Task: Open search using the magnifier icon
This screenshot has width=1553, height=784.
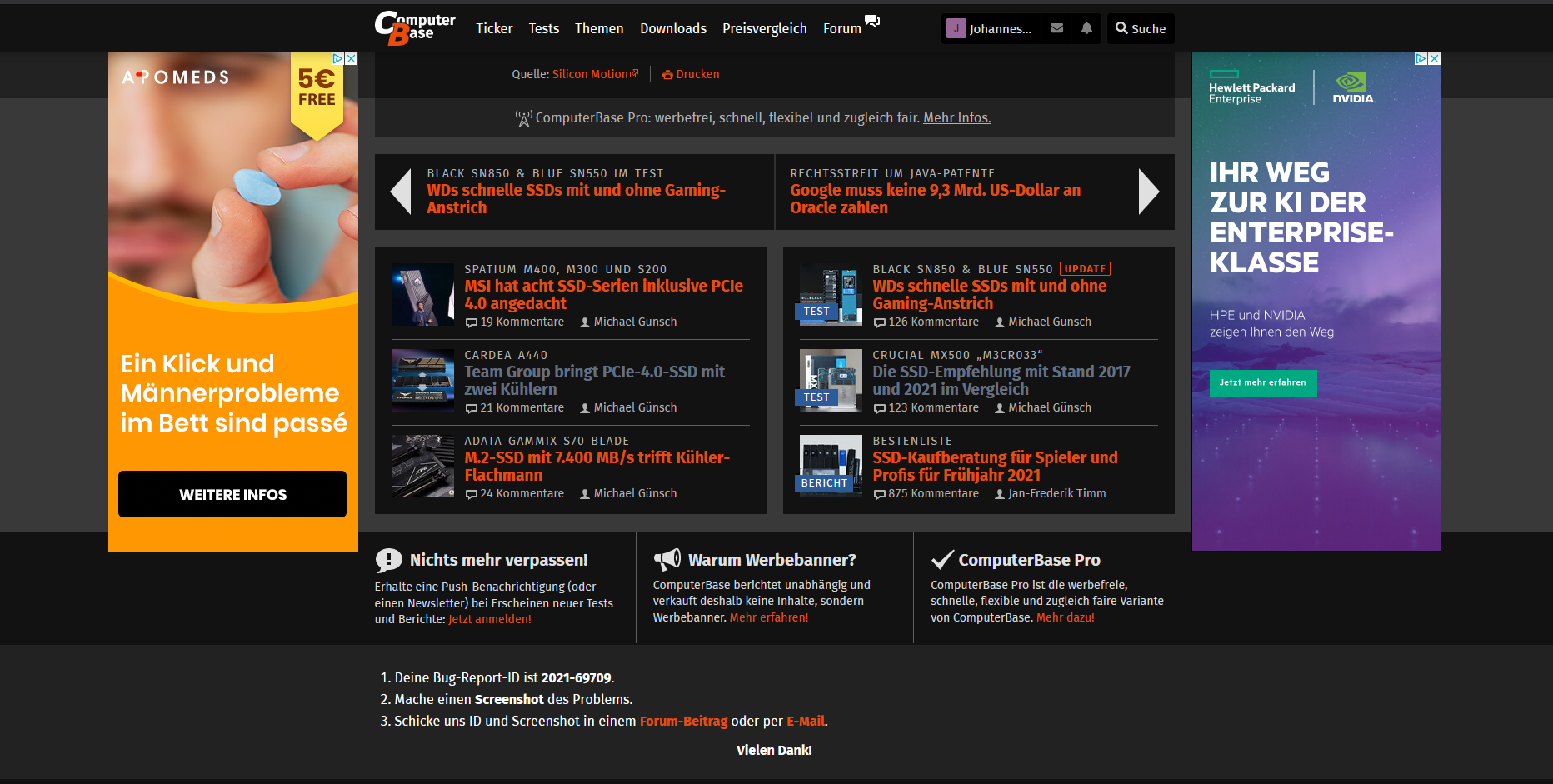Action: click(1121, 27)
